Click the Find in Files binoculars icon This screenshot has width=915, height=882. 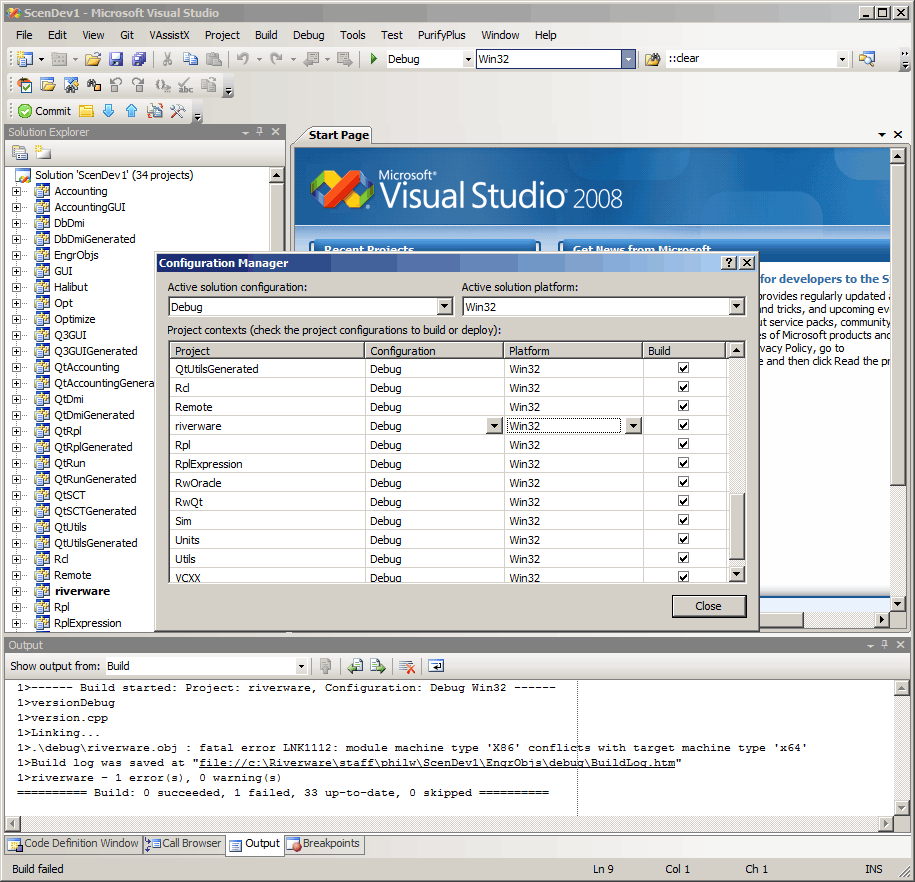652,59
